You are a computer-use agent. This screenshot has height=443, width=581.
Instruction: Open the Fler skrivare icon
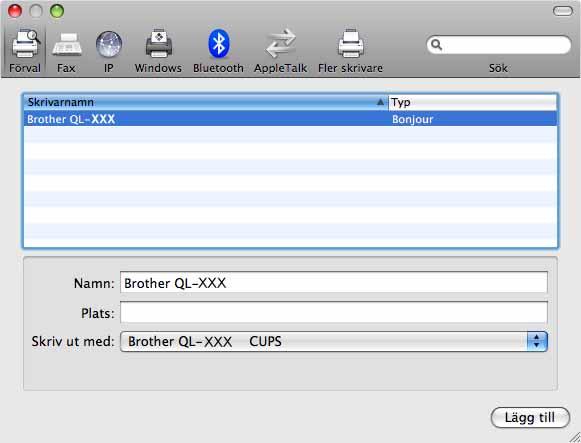click(x=351, y=44)
